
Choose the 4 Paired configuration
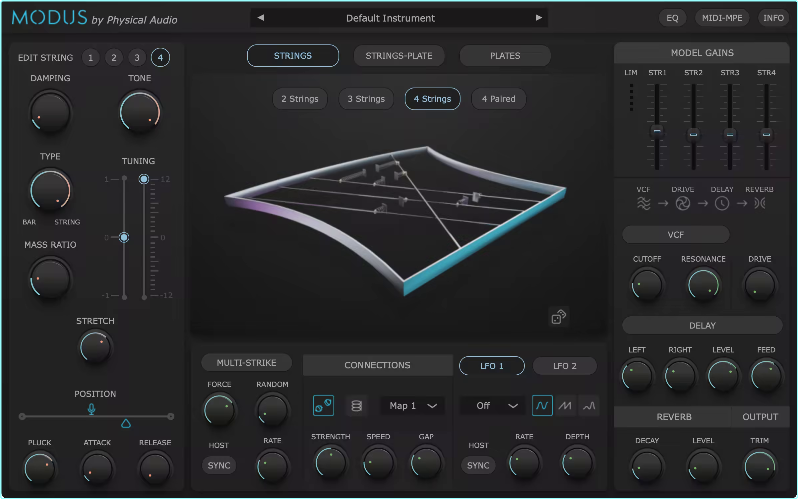click(x=499, y=99)
